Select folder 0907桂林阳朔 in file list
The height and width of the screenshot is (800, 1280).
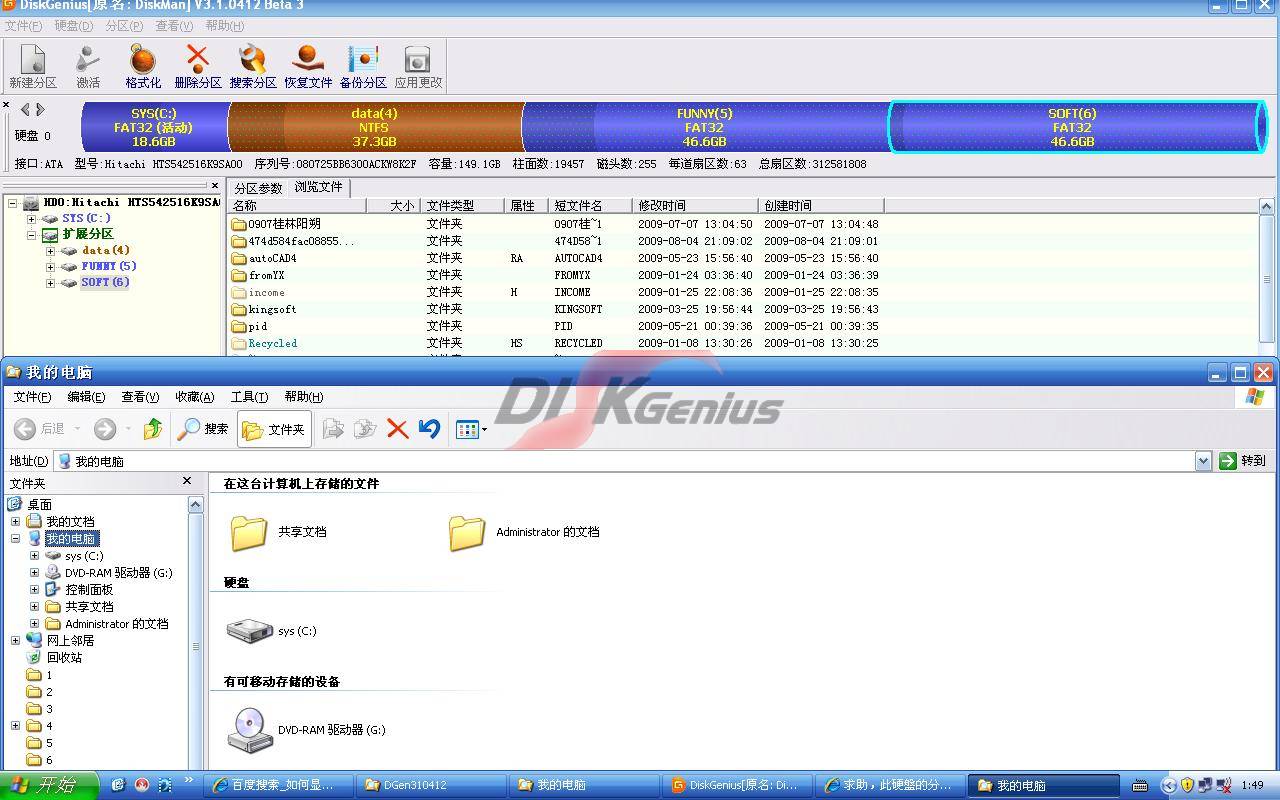click(x=276, y=224)
